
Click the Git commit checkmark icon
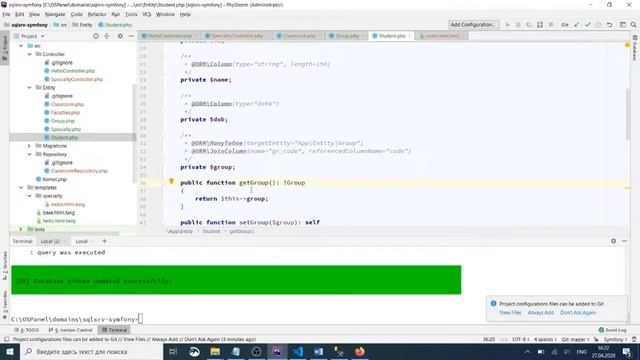coord(587,25)
